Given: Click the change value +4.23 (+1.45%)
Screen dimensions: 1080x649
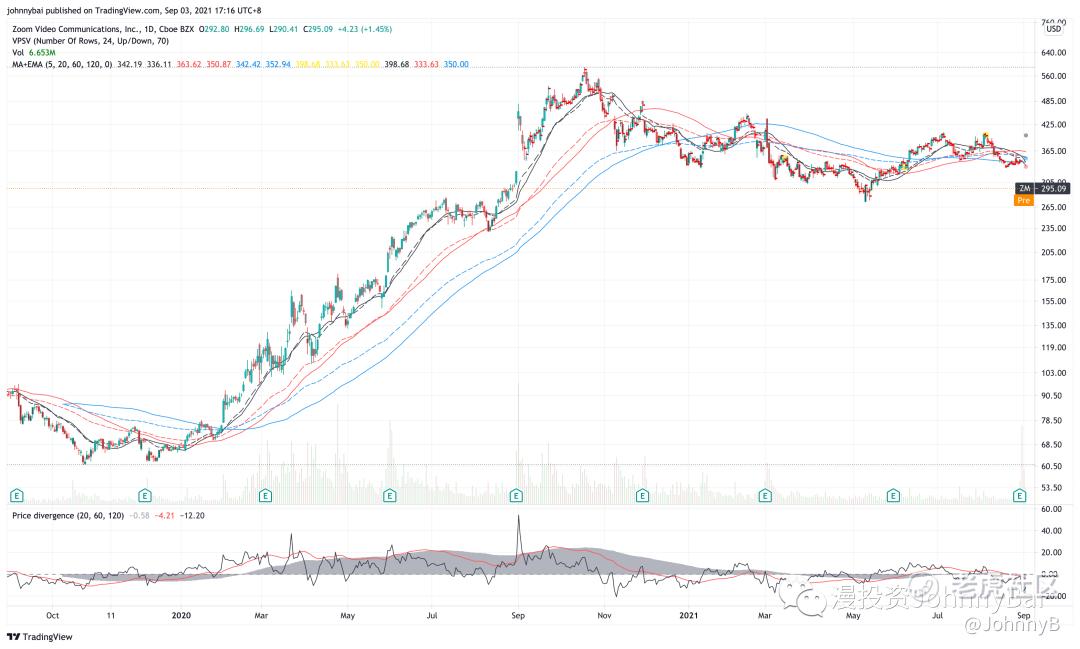Looking at the screenshot, I should [365, 29].
